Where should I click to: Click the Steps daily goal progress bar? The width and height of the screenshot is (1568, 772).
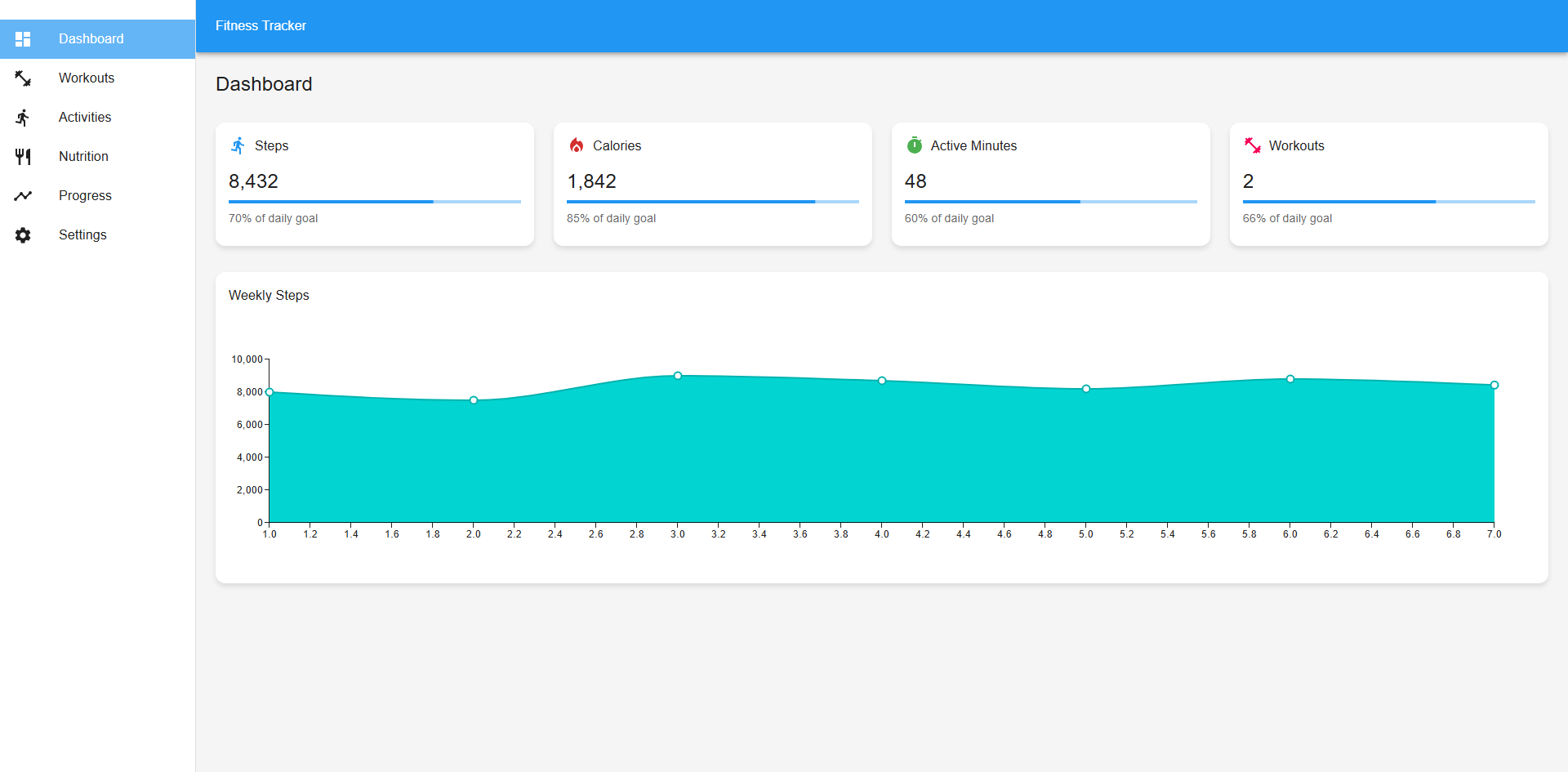pyautogui.click(x=374, y=202)
